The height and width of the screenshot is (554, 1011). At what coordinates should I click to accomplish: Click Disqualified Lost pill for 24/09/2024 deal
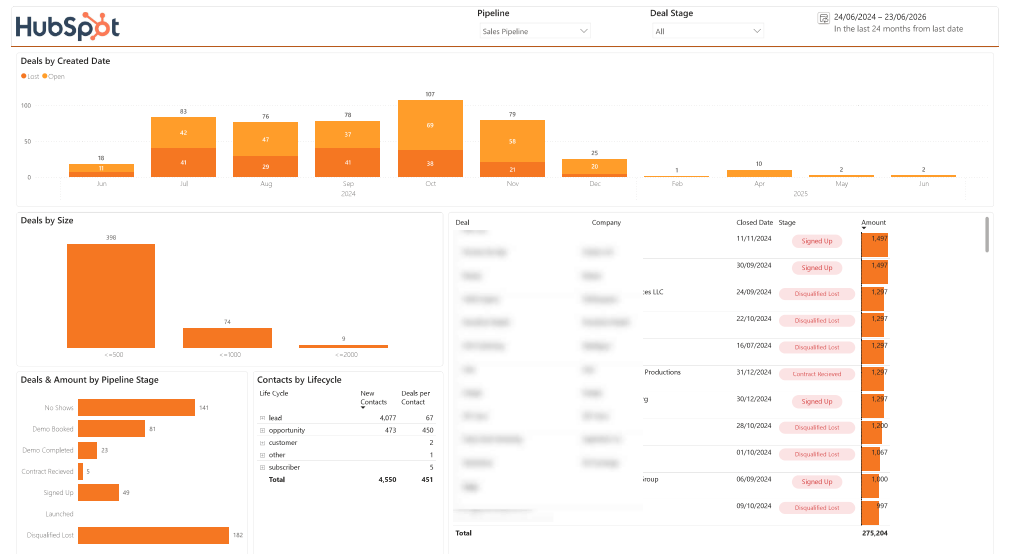pos(816,294)
